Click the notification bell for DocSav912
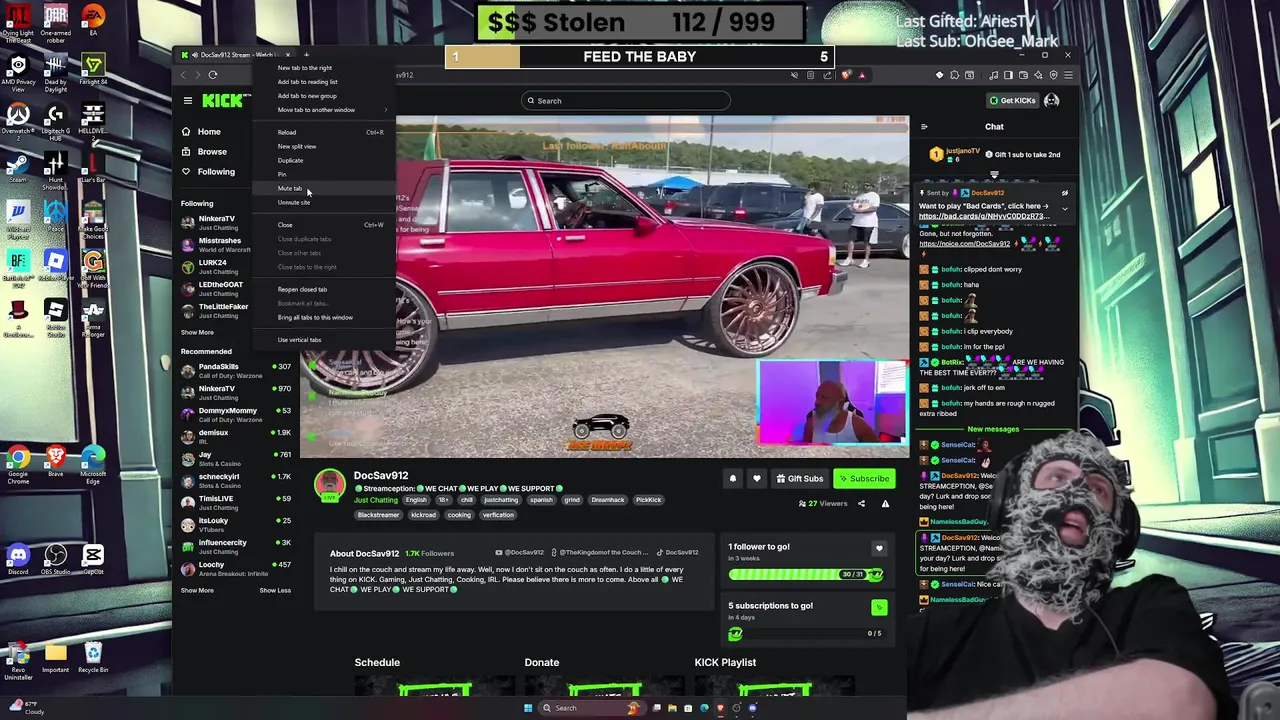 coord(732,479)
